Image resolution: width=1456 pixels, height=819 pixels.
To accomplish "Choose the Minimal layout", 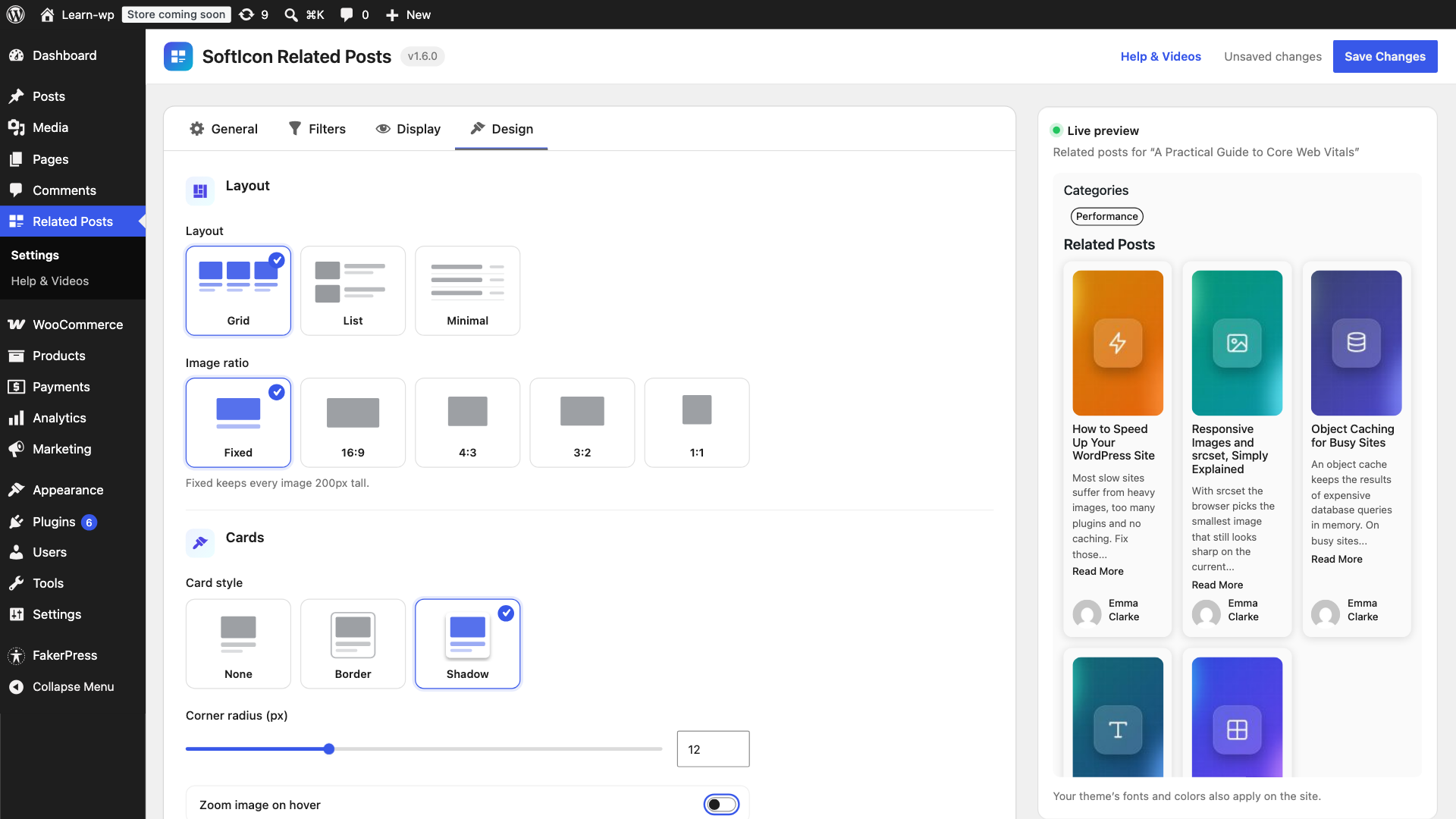I will pos(467,290).
